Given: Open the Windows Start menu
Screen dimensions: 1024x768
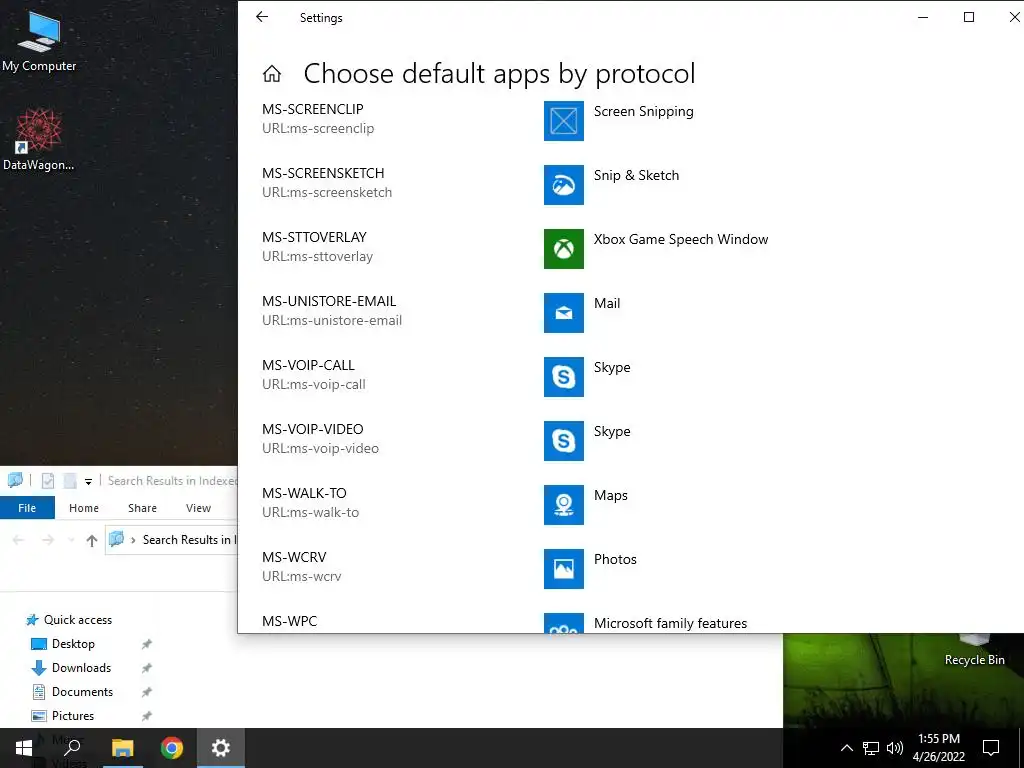Looking at the screenshot, I should coord(24,748).
